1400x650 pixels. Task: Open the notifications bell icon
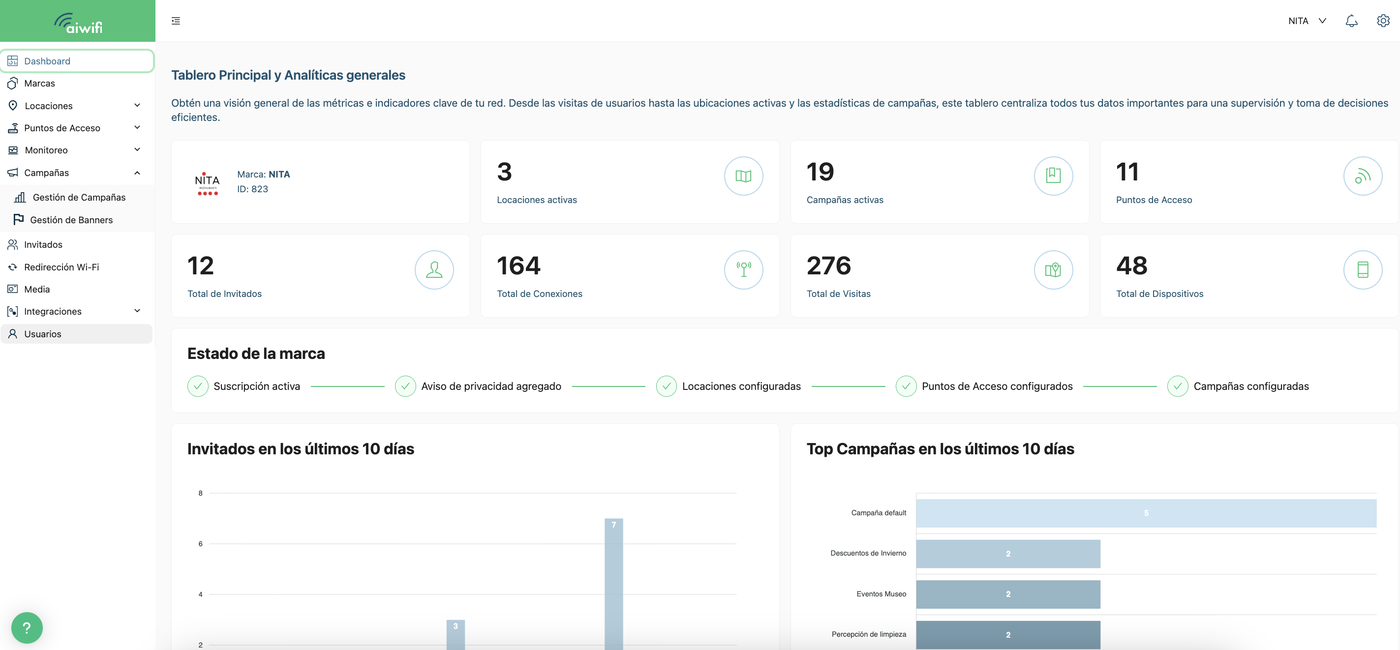pyautogui.click(x=1351, y=21)
